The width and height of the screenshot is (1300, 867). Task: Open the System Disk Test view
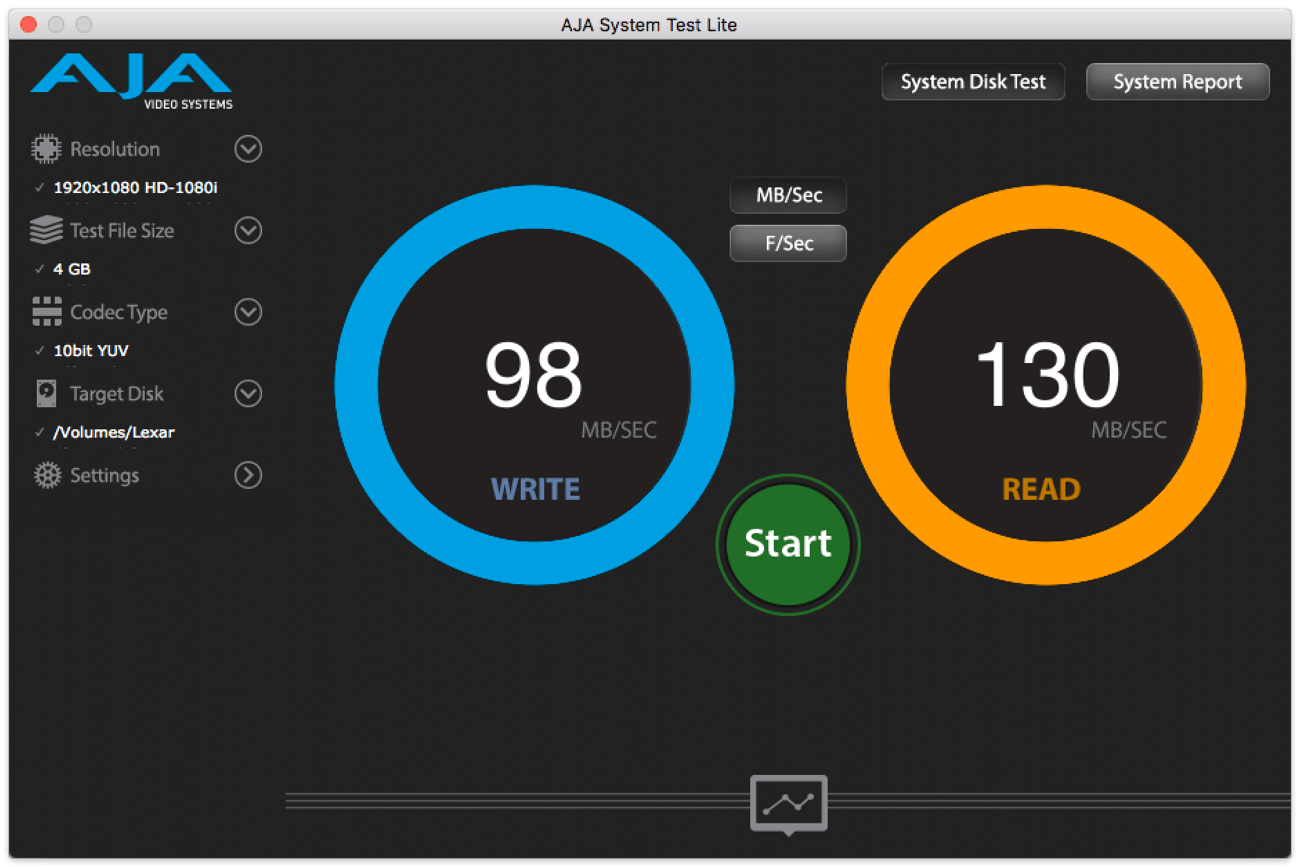pyautogui.click(x=973, y=82)
